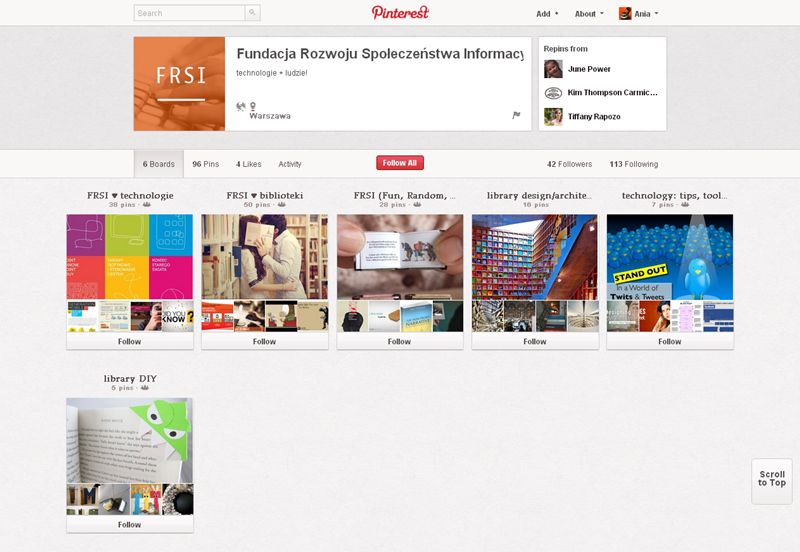The height and width of the screenshot is (552, 800).
Task: Click Kim Thompson Carmichael's avatar icon
Action: click(x=553, y=93)
